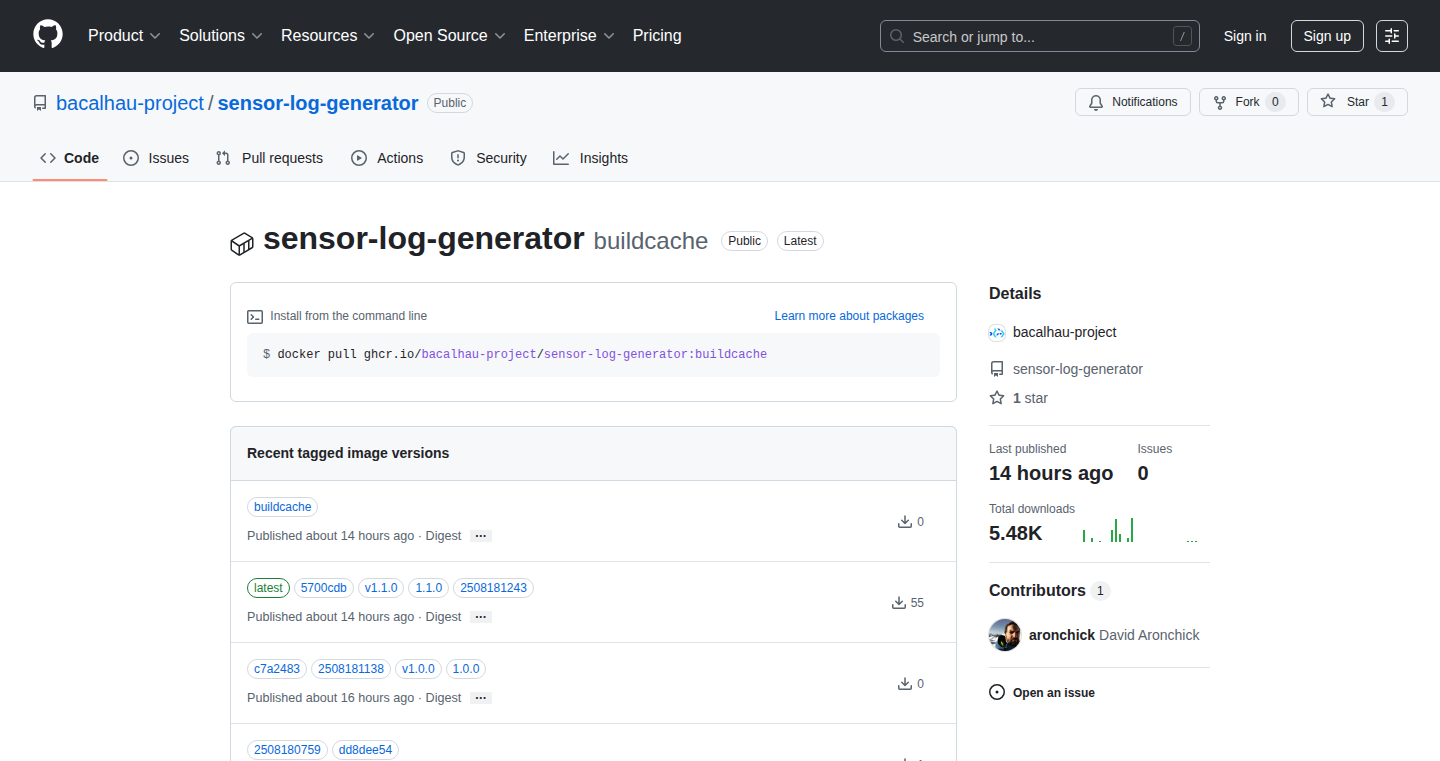
Task: Click the bell icon in Notifications button
Action: 1096,102
